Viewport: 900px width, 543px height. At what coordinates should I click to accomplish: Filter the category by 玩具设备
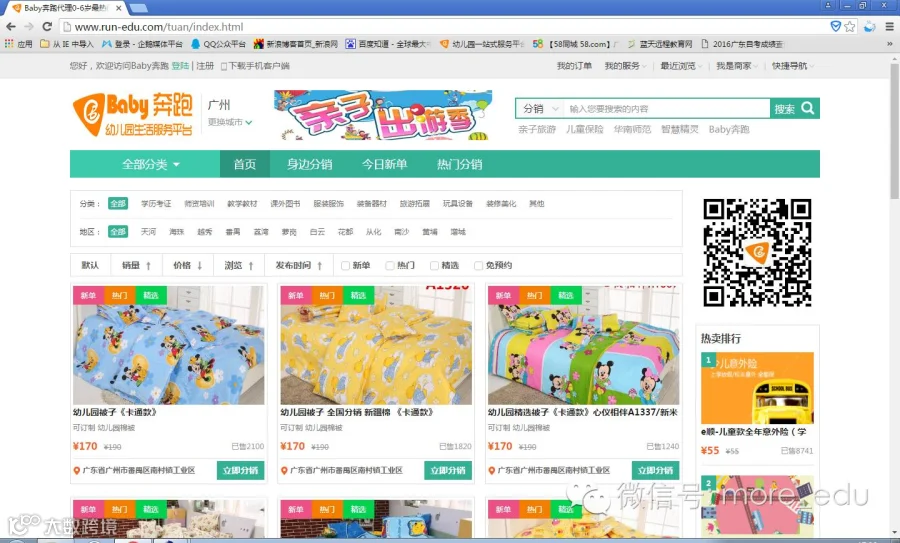[x=457, y=203]
